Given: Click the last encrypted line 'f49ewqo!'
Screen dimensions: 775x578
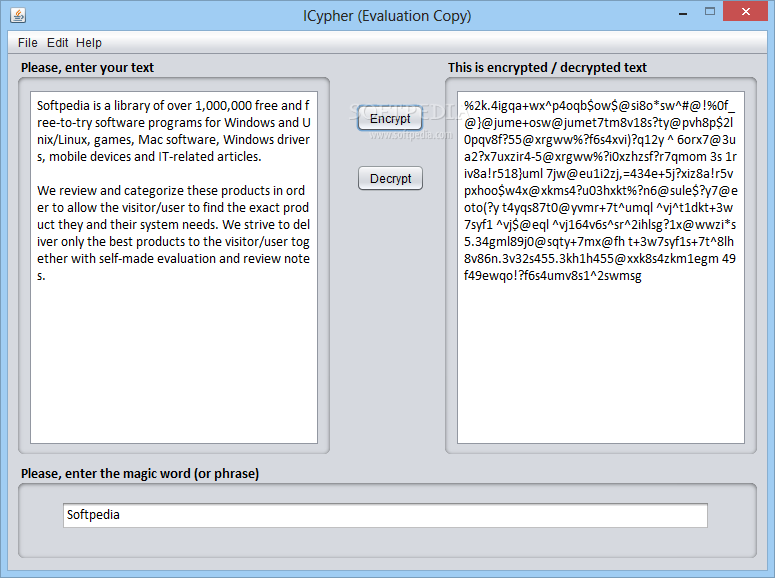Looking at the screenshot, I should [553, 276].
